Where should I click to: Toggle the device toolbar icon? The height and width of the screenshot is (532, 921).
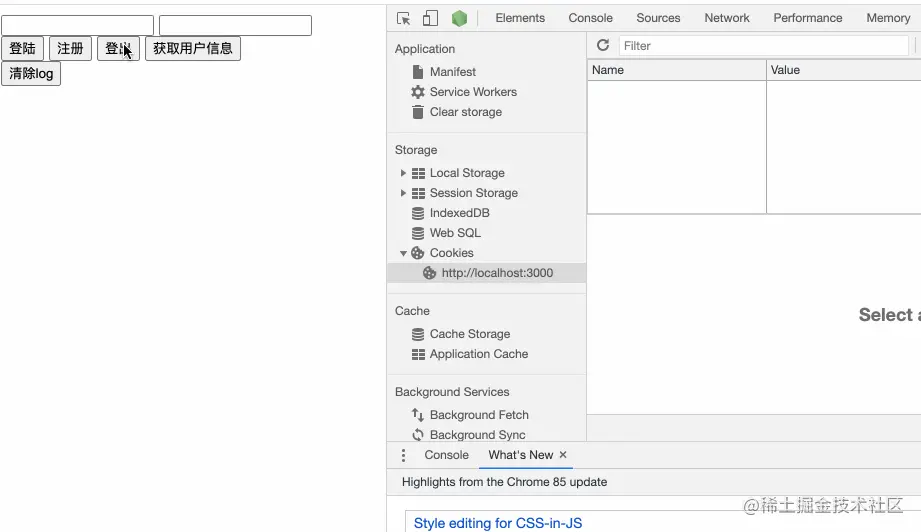[431, 18]
